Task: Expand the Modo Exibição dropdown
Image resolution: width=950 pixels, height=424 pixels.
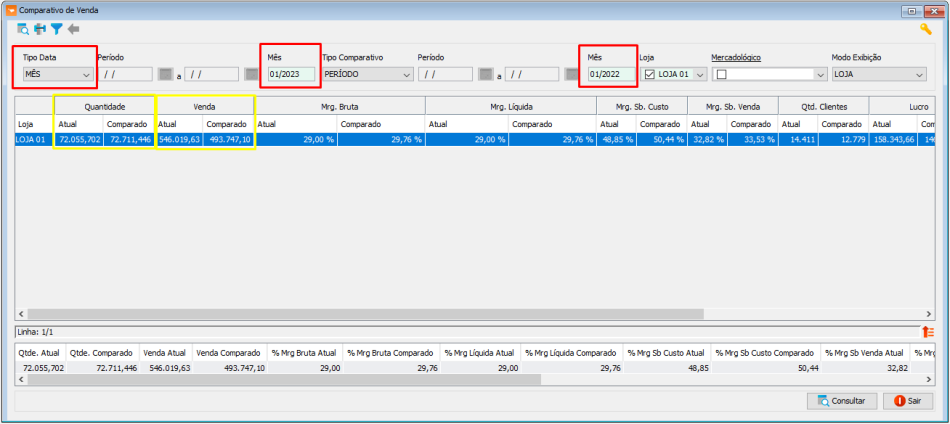Action: [x=918, y=74]
